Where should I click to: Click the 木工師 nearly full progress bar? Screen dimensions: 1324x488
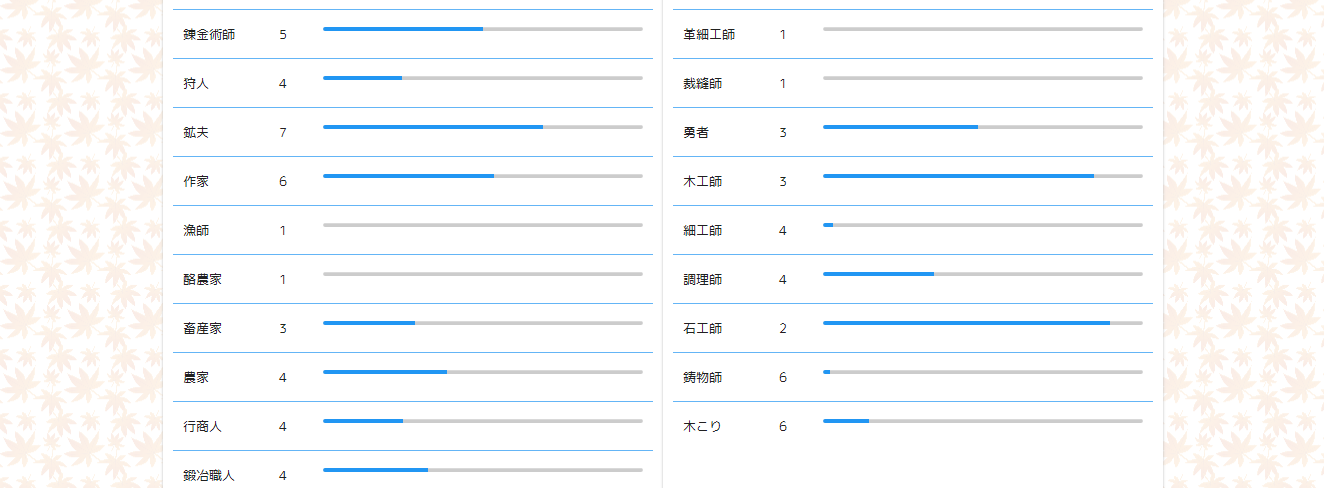tap(983, 176)
